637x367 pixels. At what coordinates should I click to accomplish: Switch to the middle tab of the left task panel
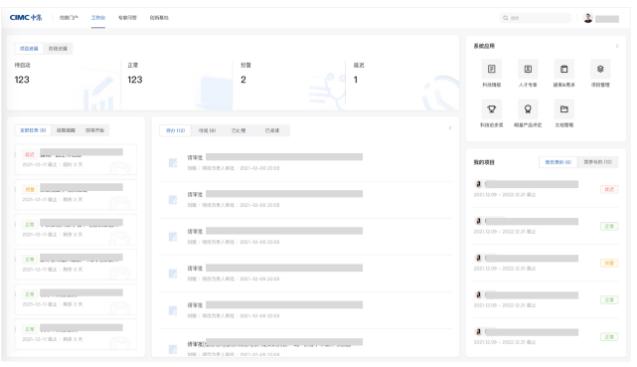[x=66, y=130]
